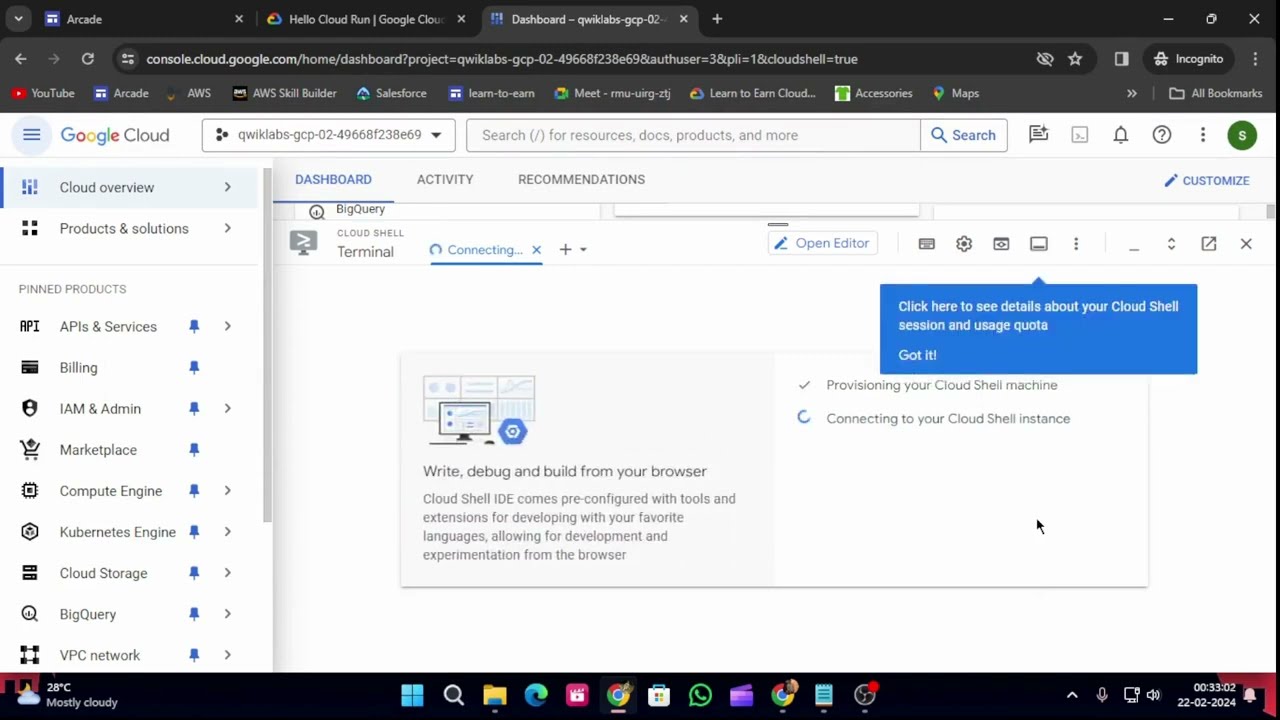
Task: Expand the Cloud overview submenu arrow
Action: 227,187
